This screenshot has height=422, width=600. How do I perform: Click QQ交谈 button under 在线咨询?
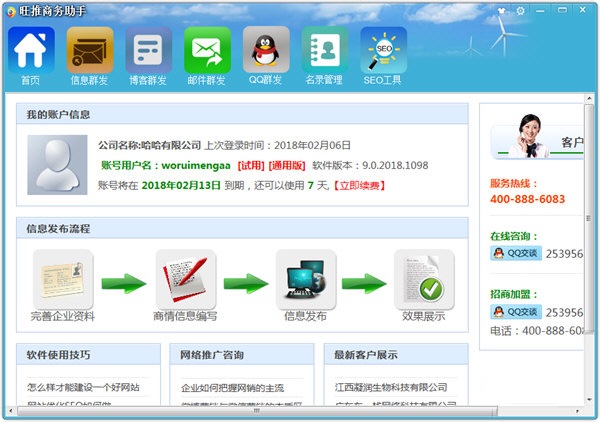[x=516, y=253]
